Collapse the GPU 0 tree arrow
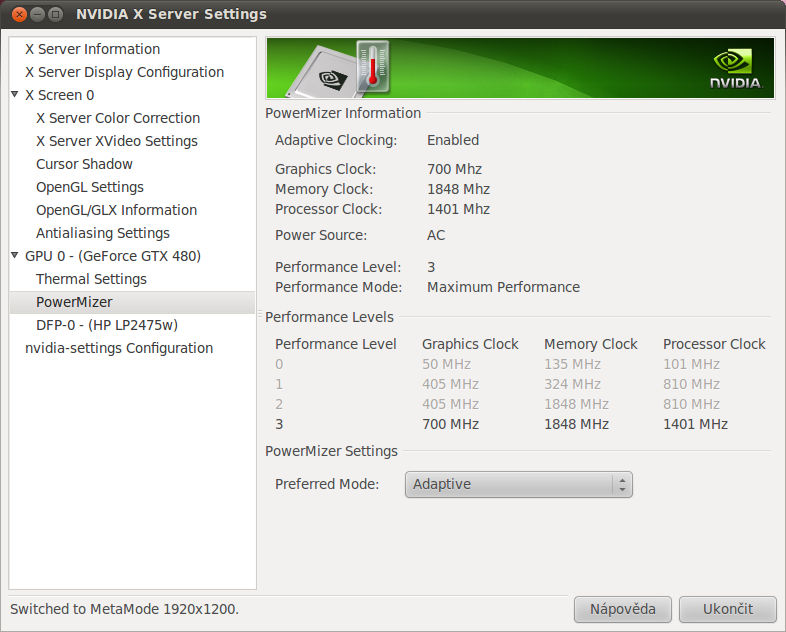The image size is (786, 632). [15, 255]
